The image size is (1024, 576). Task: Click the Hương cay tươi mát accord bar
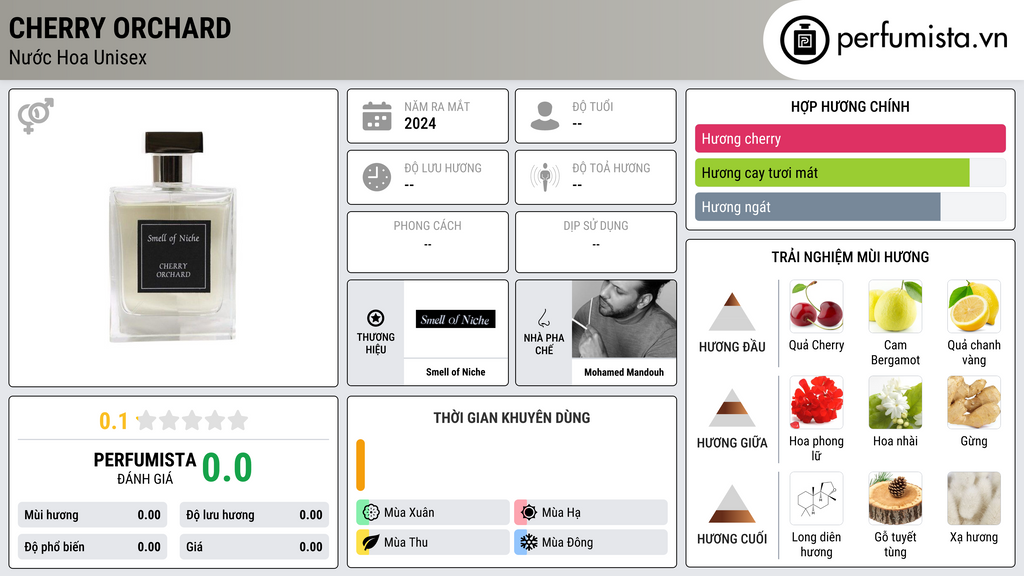click(x=850, y=172)
